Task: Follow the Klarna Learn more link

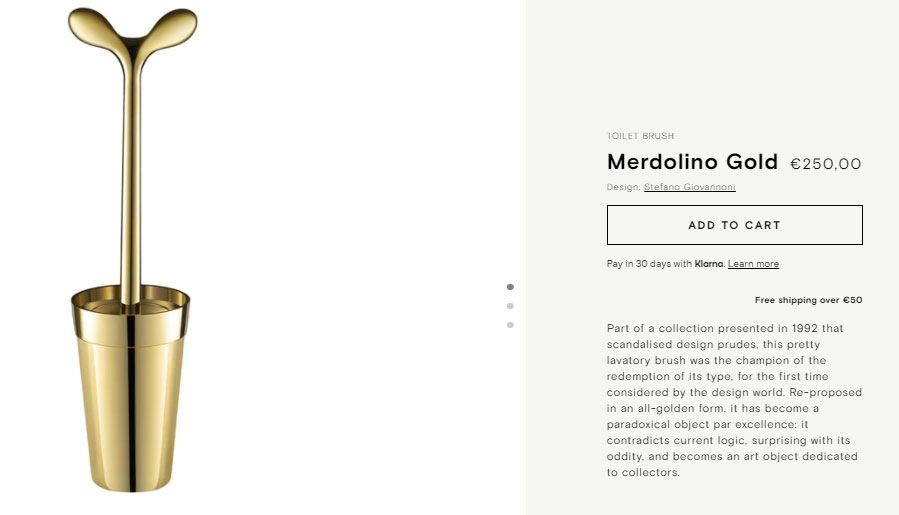Action: point(753,264)
